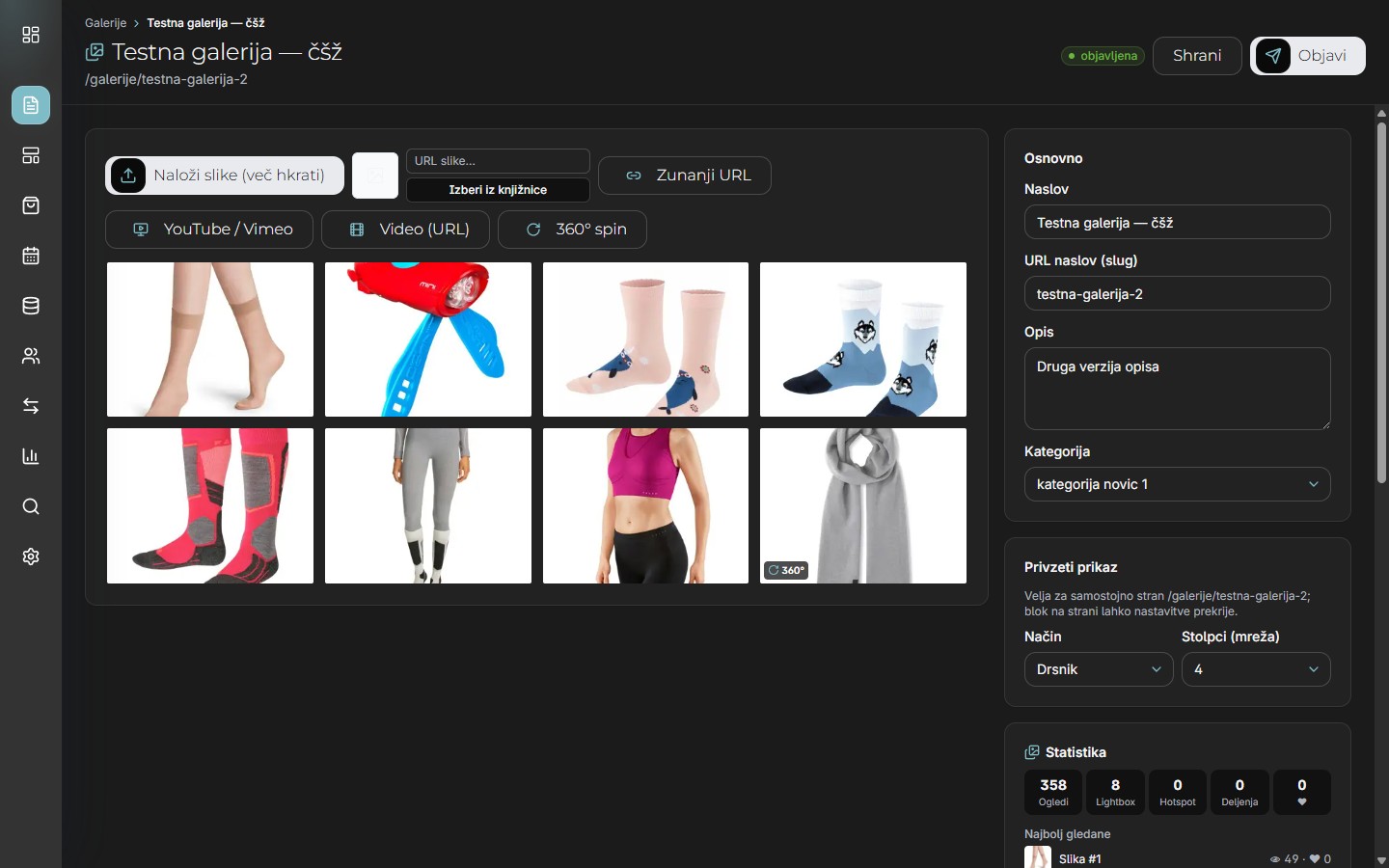The height and width of the screenshot is (868, 1389).
Task: Click Izberi iz knjižnice button
Action: point(498,190)
